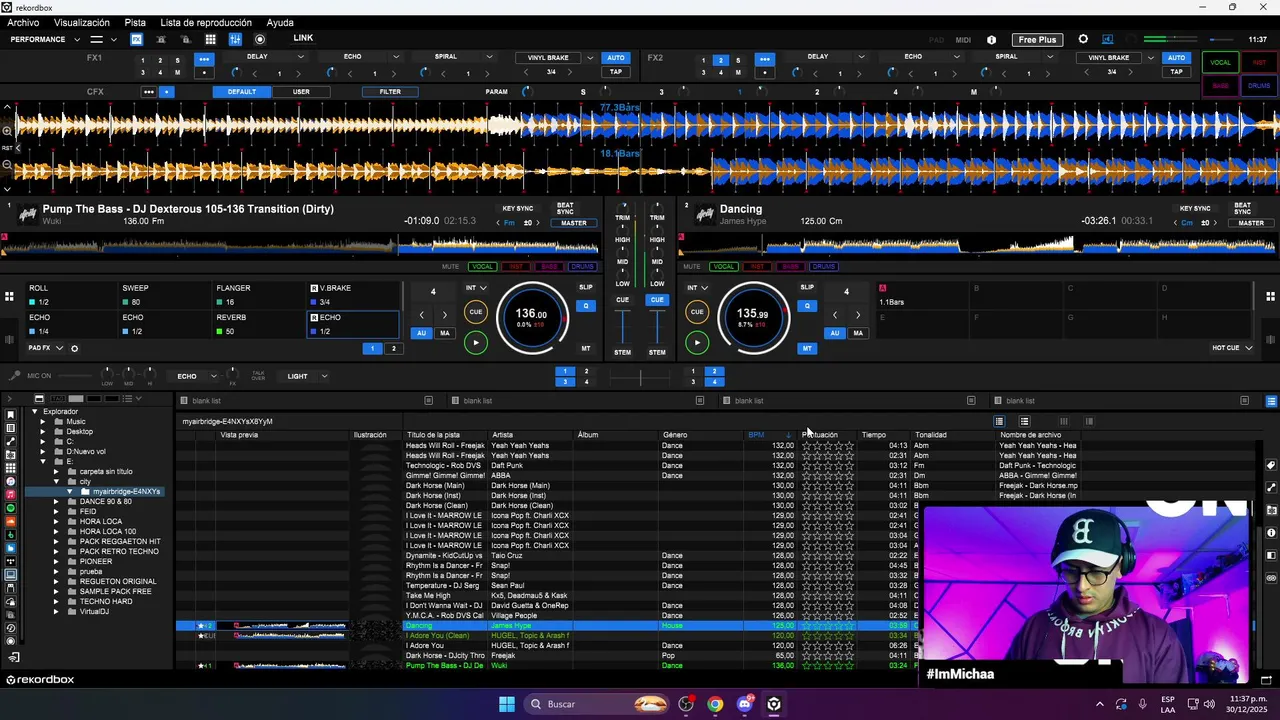
Task: Toggle deck 1 SLIP mode
Action: pos(586,287)
